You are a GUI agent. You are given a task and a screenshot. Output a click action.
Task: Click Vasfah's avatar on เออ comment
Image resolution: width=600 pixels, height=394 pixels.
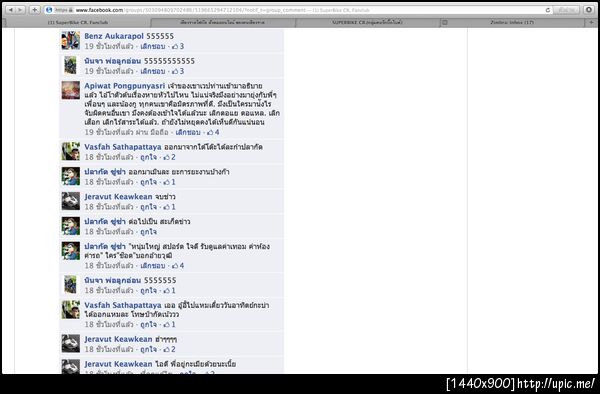click(71, 309)
